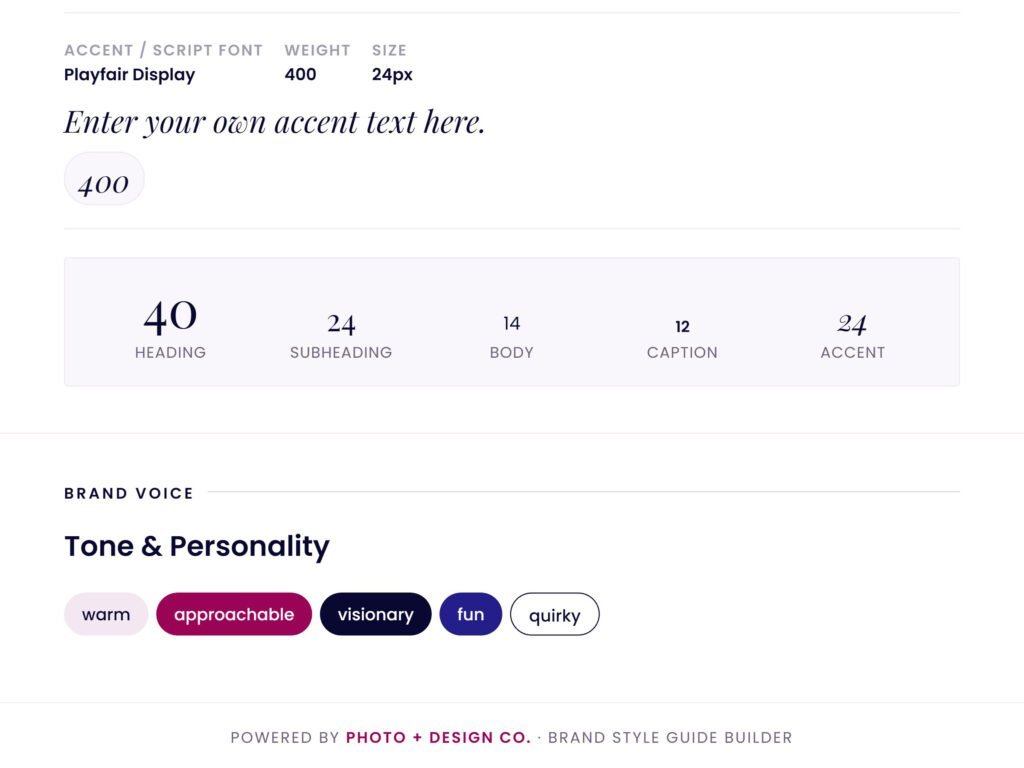Edit the accent text preview line
The width and height of the screenshot is (1024, 768).
pos(274,121)
